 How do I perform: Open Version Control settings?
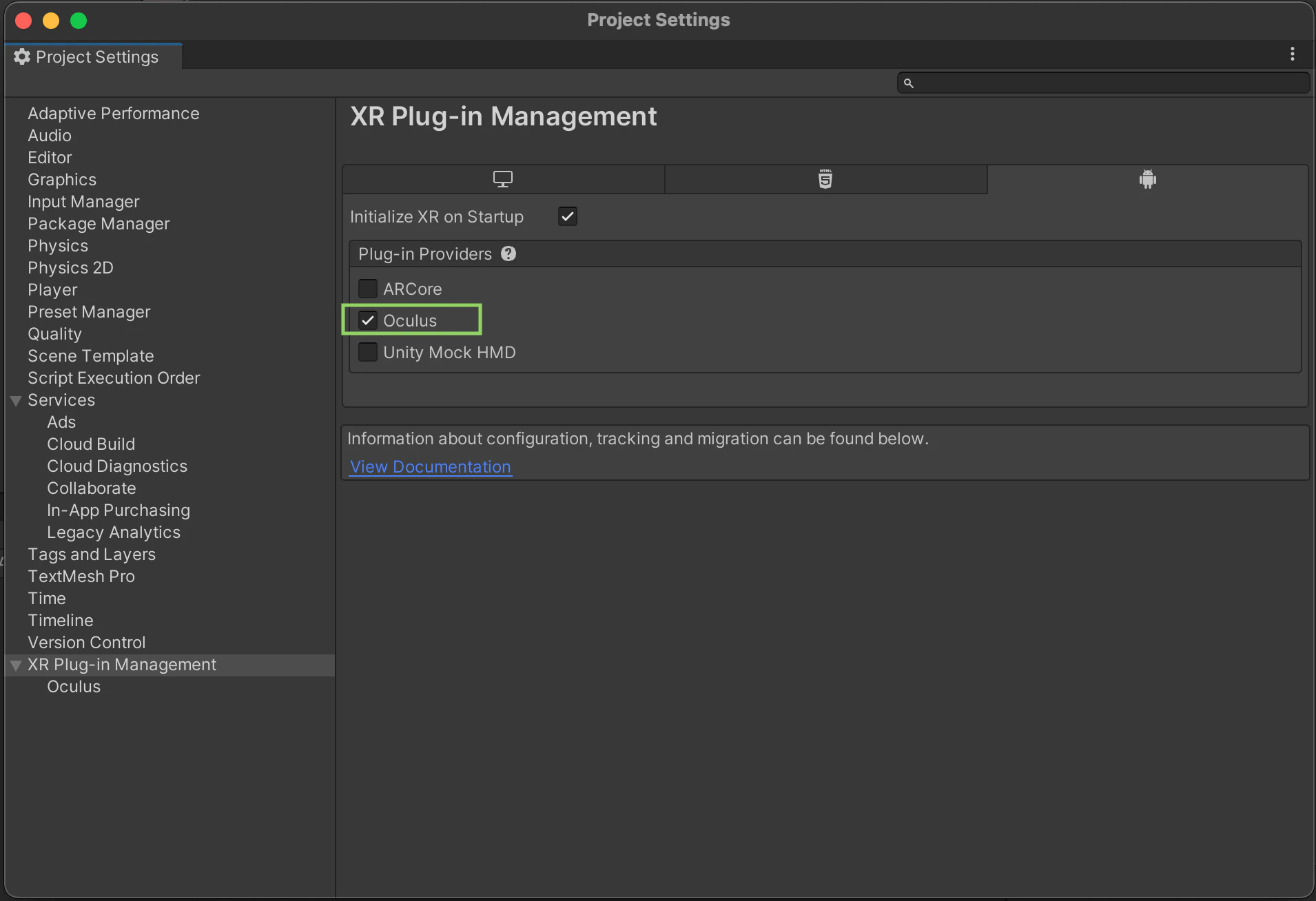tap(87, 642)
